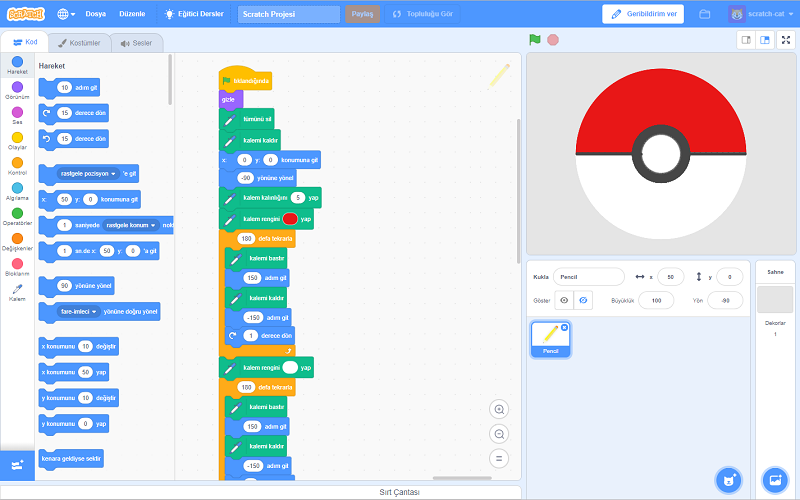Screen dimensions: 800x500
Task: Switch to the Kod tab
Action: point(25,42)
